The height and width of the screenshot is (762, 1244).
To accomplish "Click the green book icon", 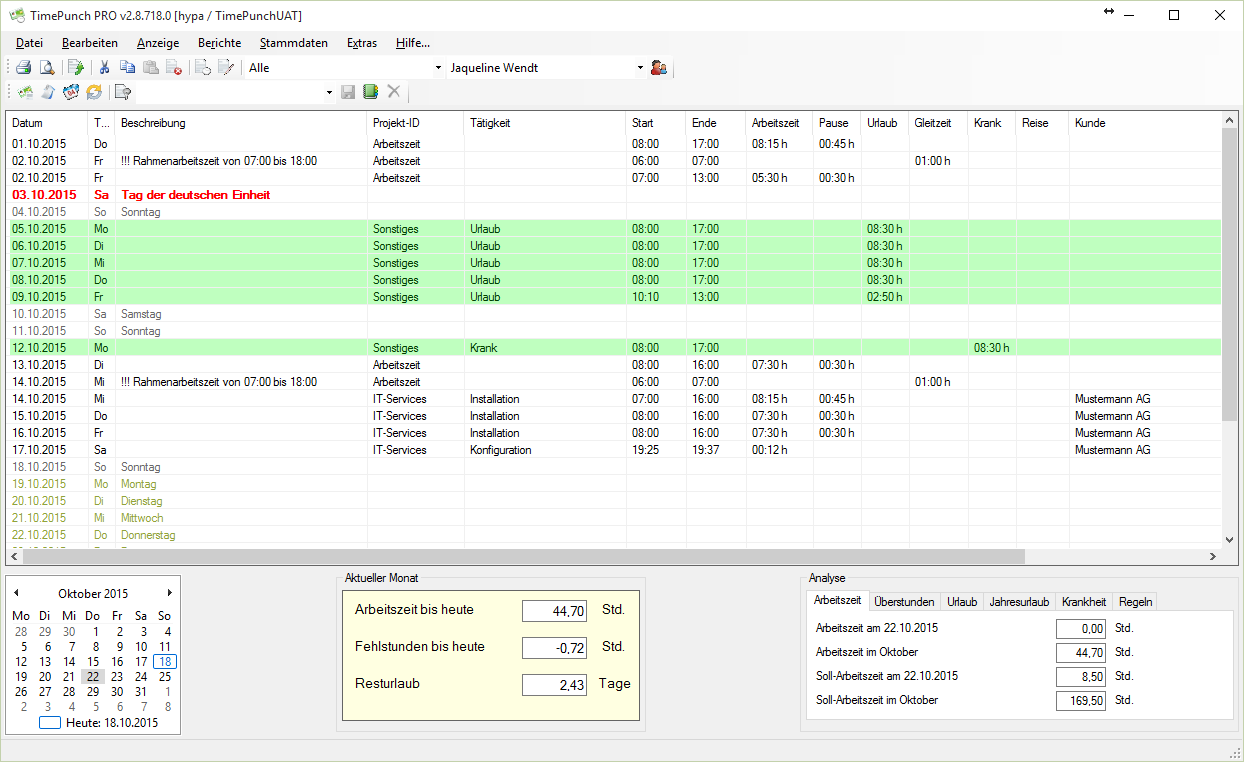I will pyautogui.click(x=371, y=92).
